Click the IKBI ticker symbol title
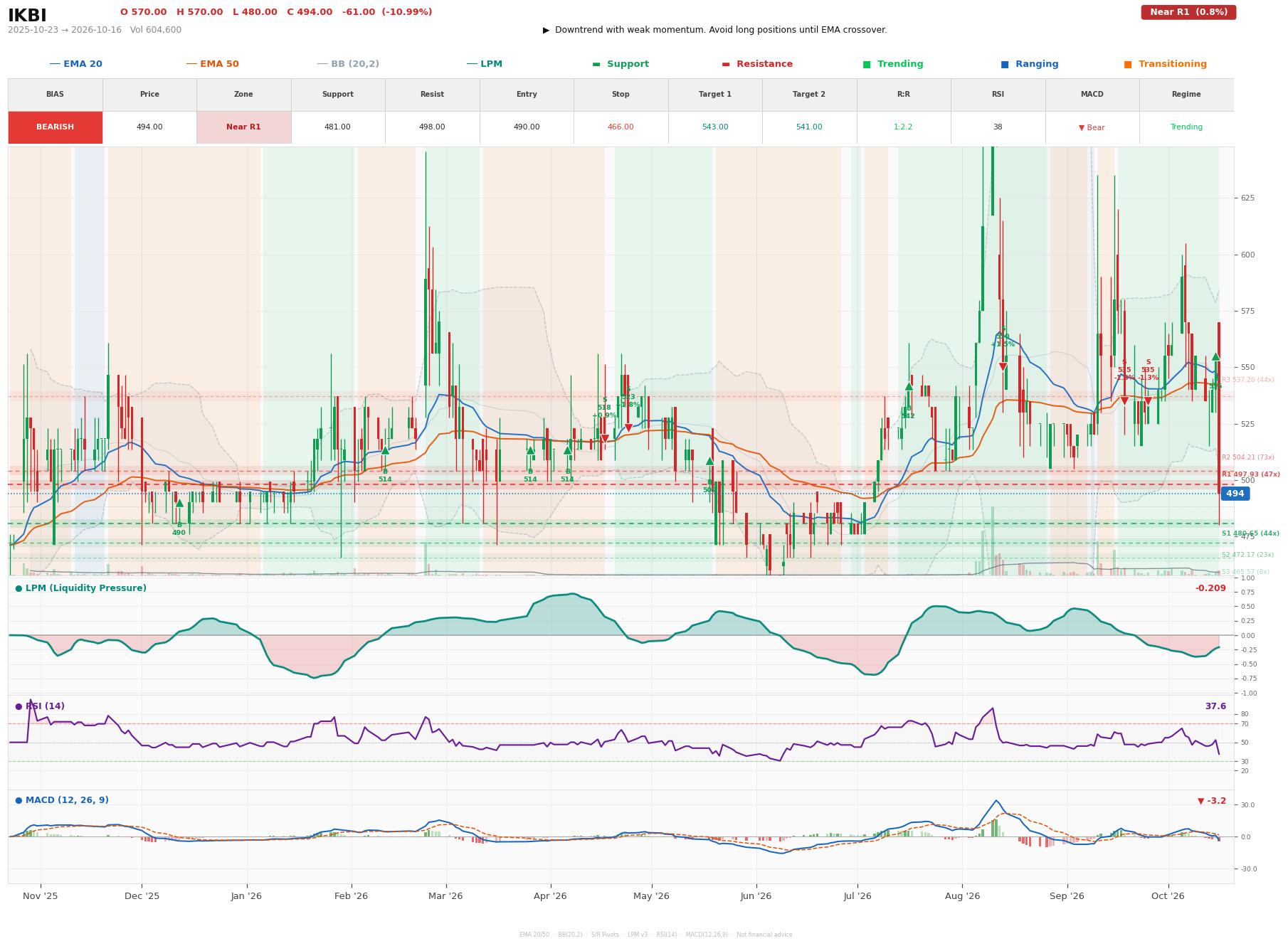 (x=27, y=16)
